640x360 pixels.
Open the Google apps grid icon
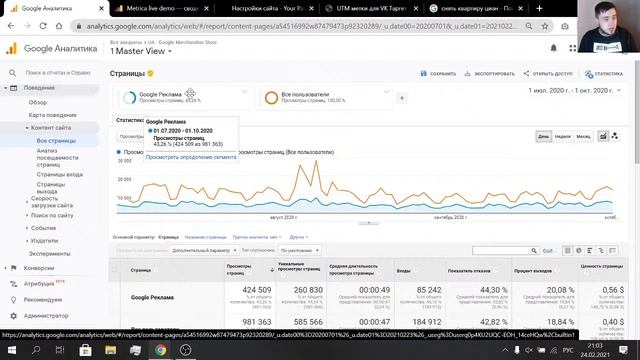(x=572, y=48)
